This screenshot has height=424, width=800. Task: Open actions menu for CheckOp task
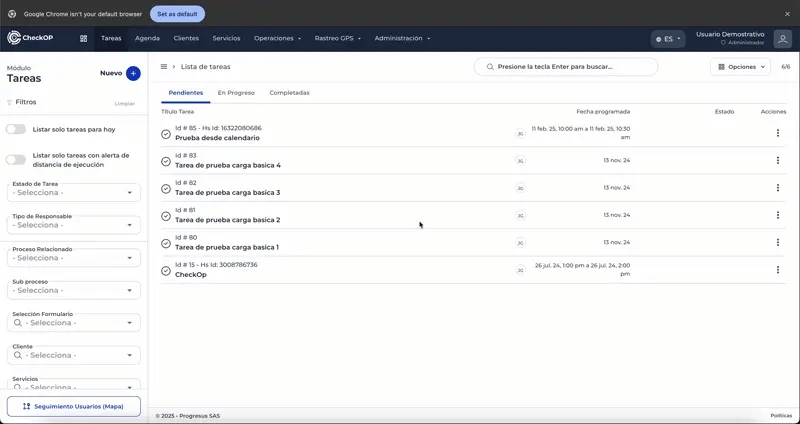click(x=778, y=269)
